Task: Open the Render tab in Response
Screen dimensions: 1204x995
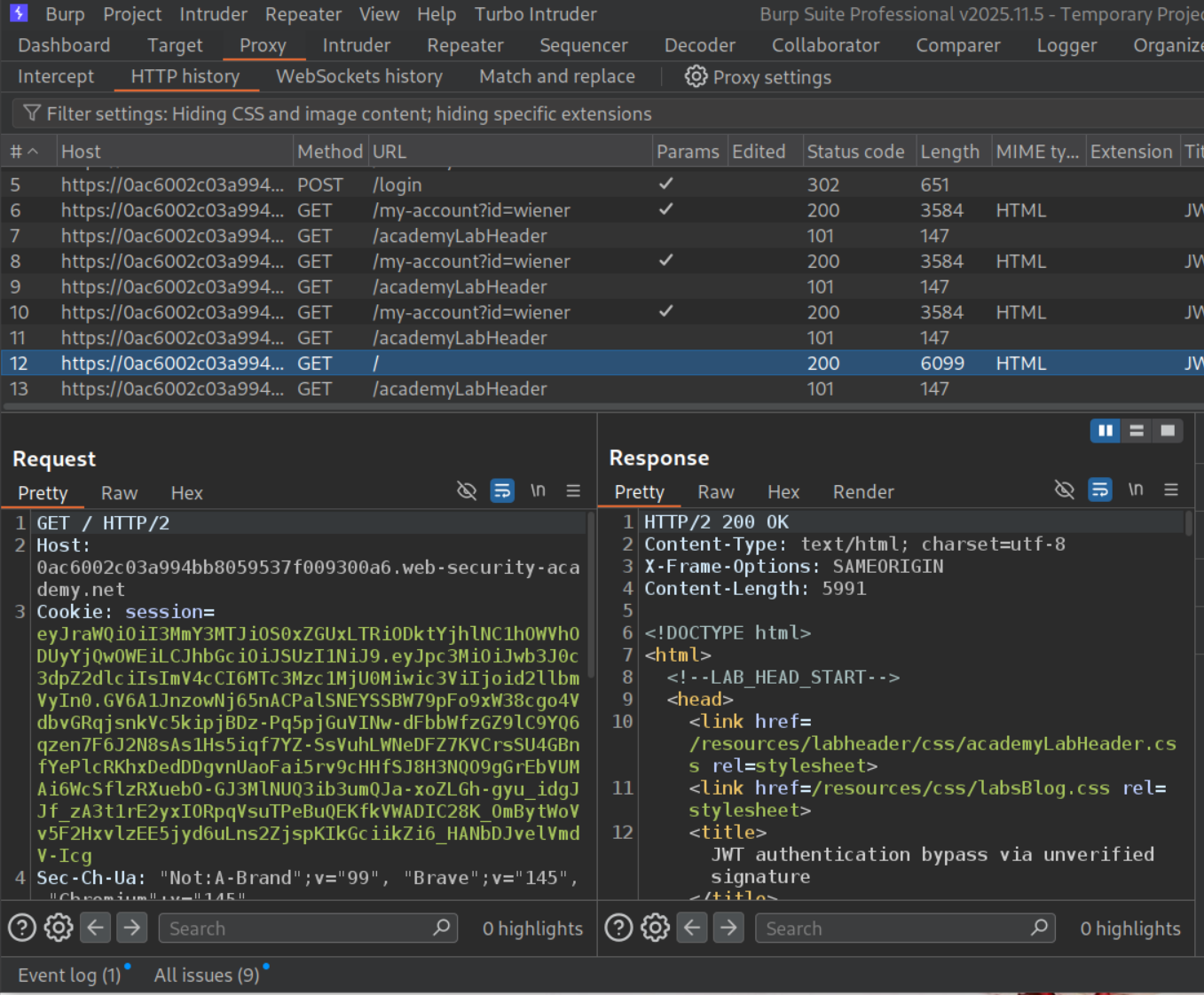Action: click(862, 492)
